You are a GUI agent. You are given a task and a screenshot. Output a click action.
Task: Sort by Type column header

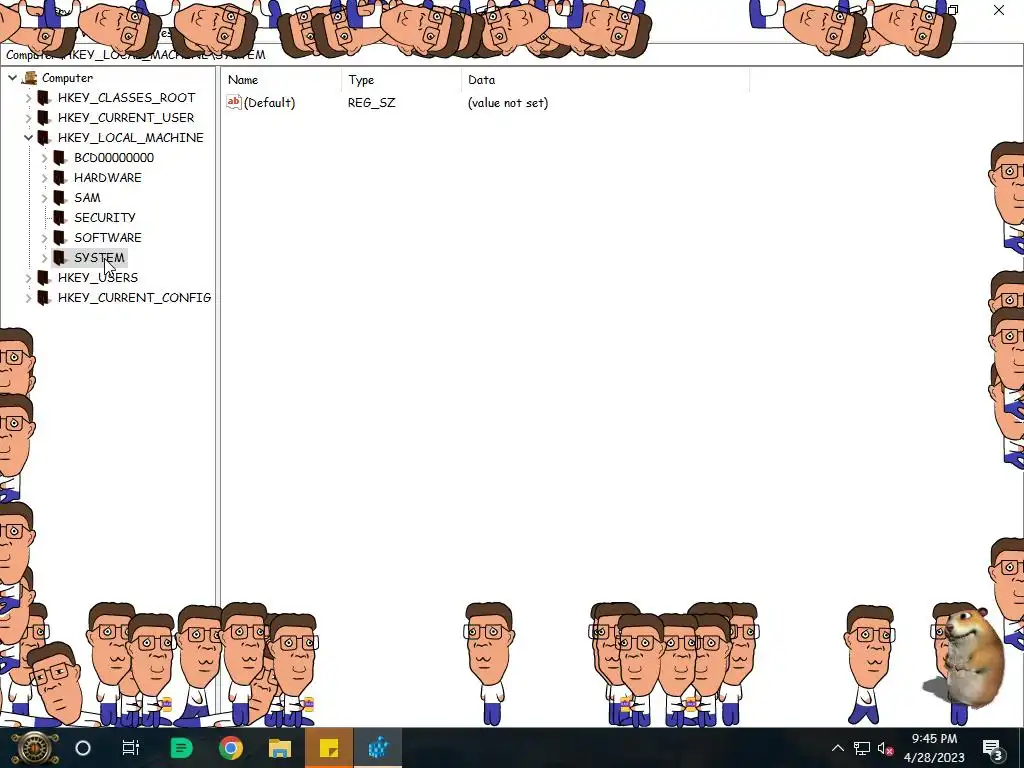point(401,80)
